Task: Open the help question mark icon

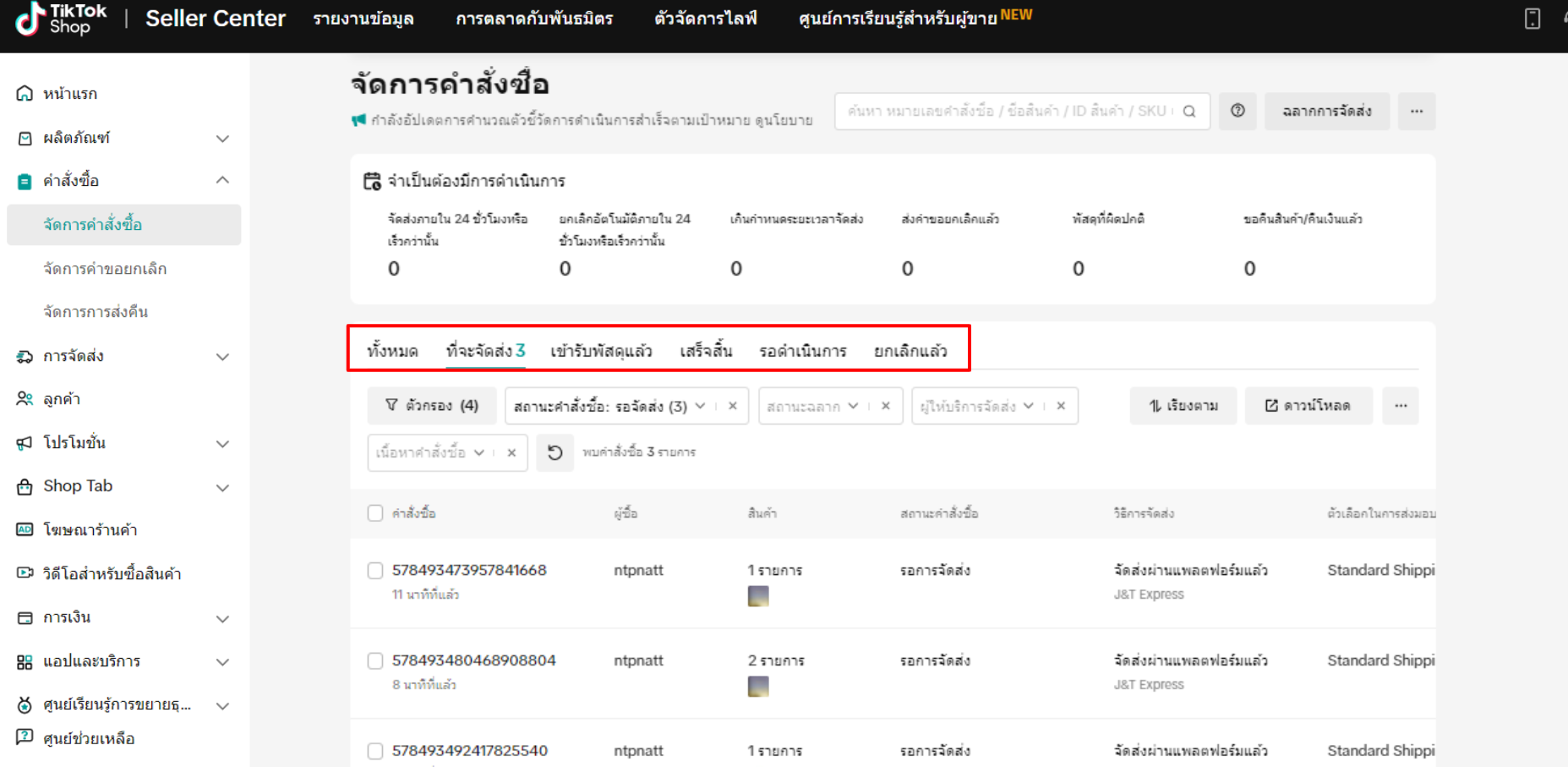Action: click(x=1237, y=111)
